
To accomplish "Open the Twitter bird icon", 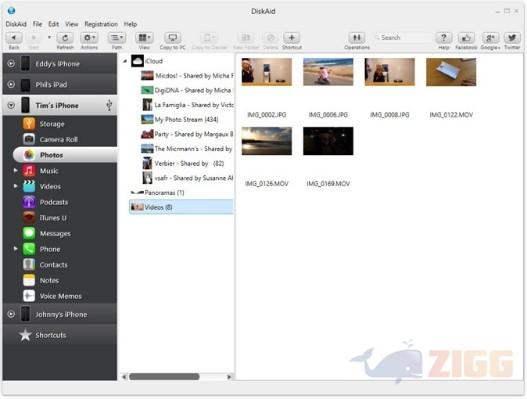I will (512, 38).
